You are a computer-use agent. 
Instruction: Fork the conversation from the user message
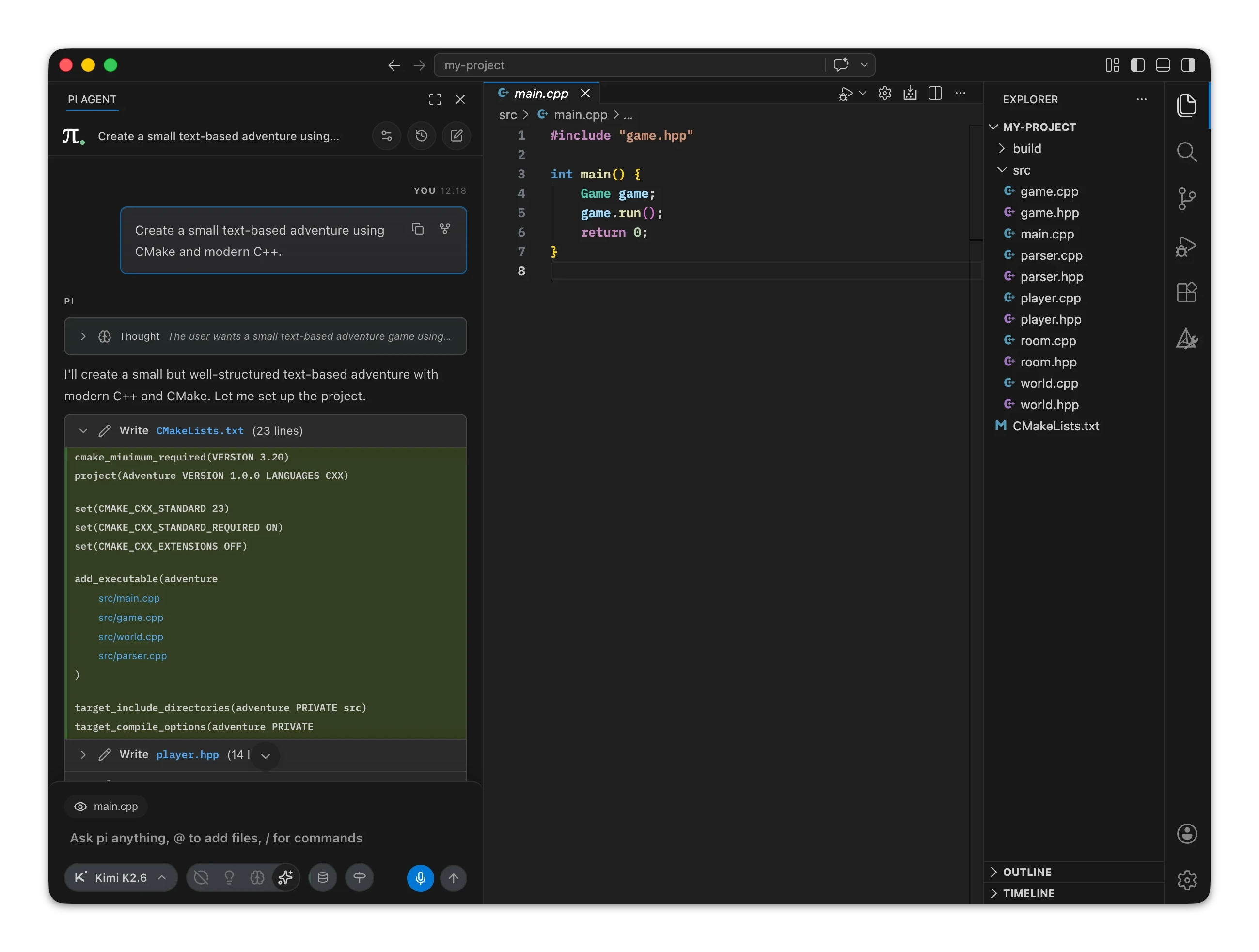click(445, 229)
